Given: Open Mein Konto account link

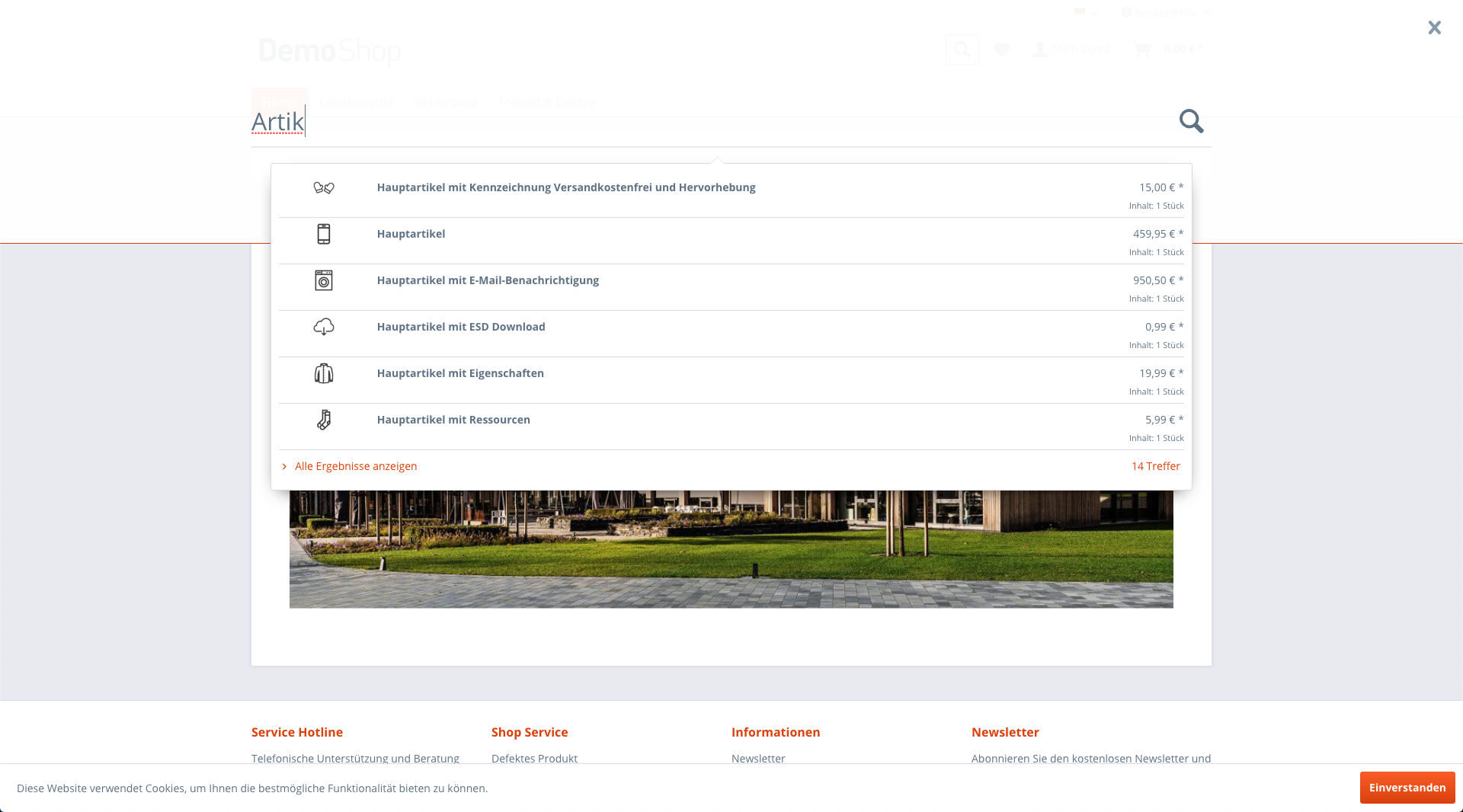Looking at the screenshot, I should (x=1071, y=50).
